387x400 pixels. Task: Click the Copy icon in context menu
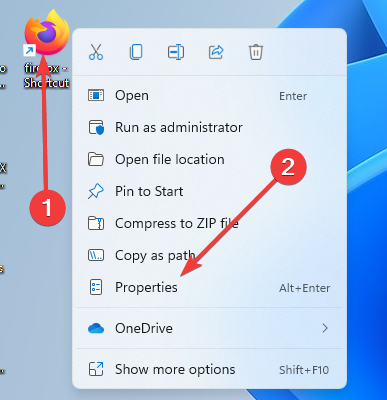136,52
